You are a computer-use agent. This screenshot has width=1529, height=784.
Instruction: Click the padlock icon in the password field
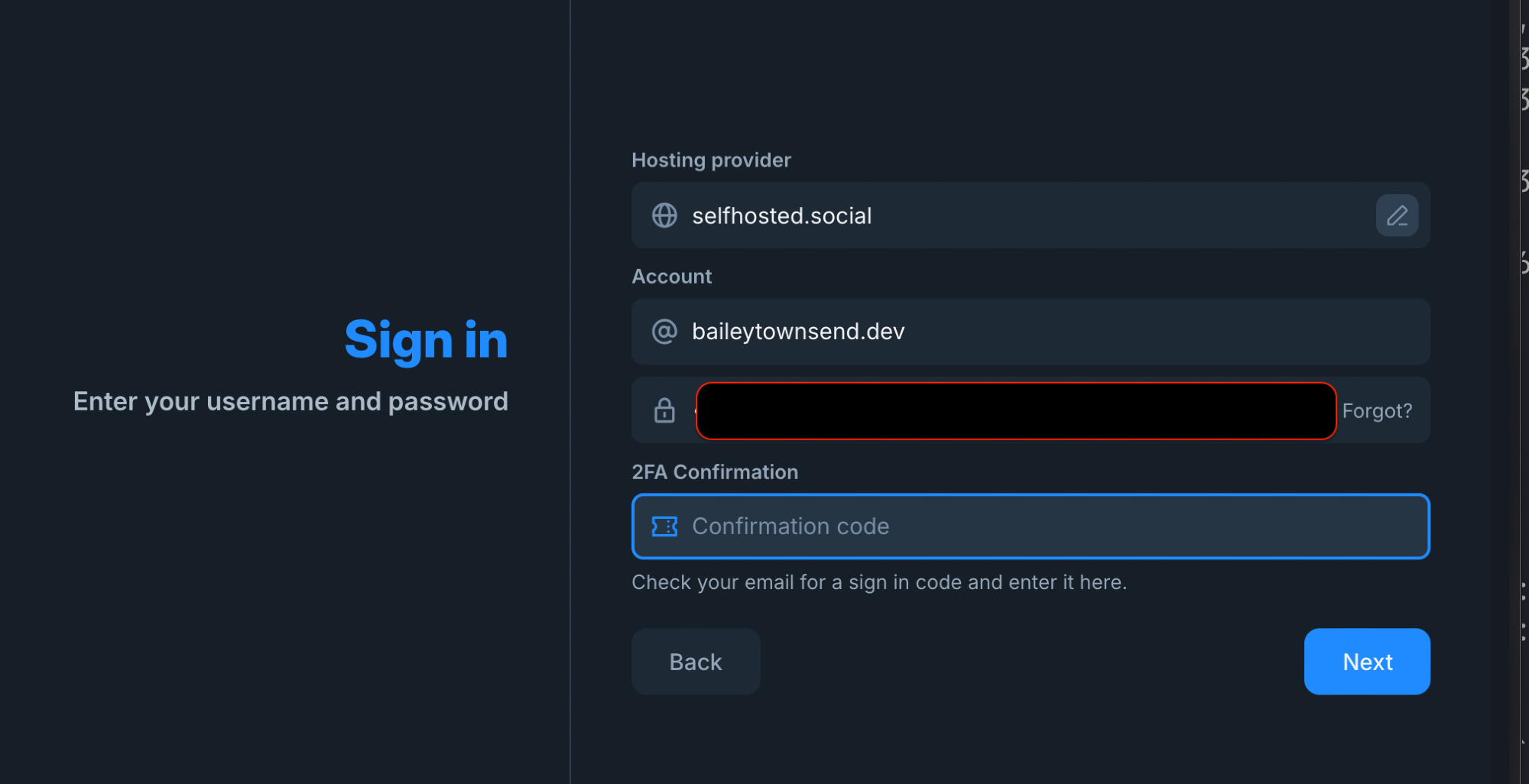(x=664, y=410)
